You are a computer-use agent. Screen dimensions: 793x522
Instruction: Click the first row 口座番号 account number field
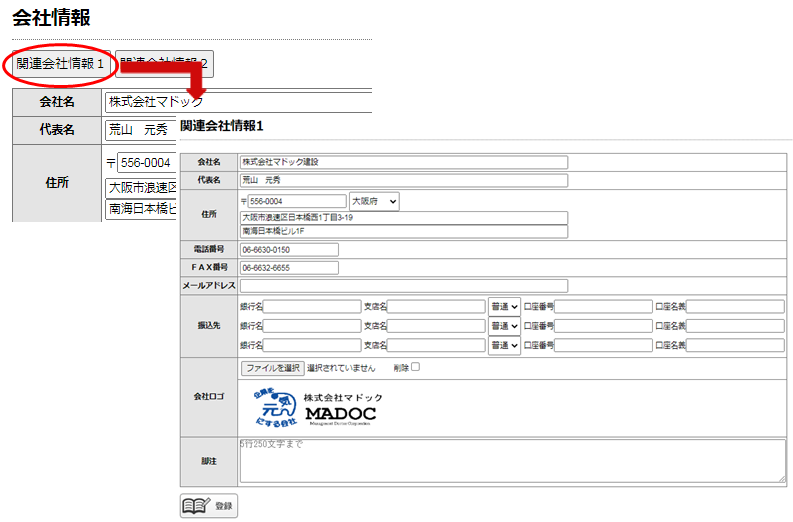coord(602,306)
